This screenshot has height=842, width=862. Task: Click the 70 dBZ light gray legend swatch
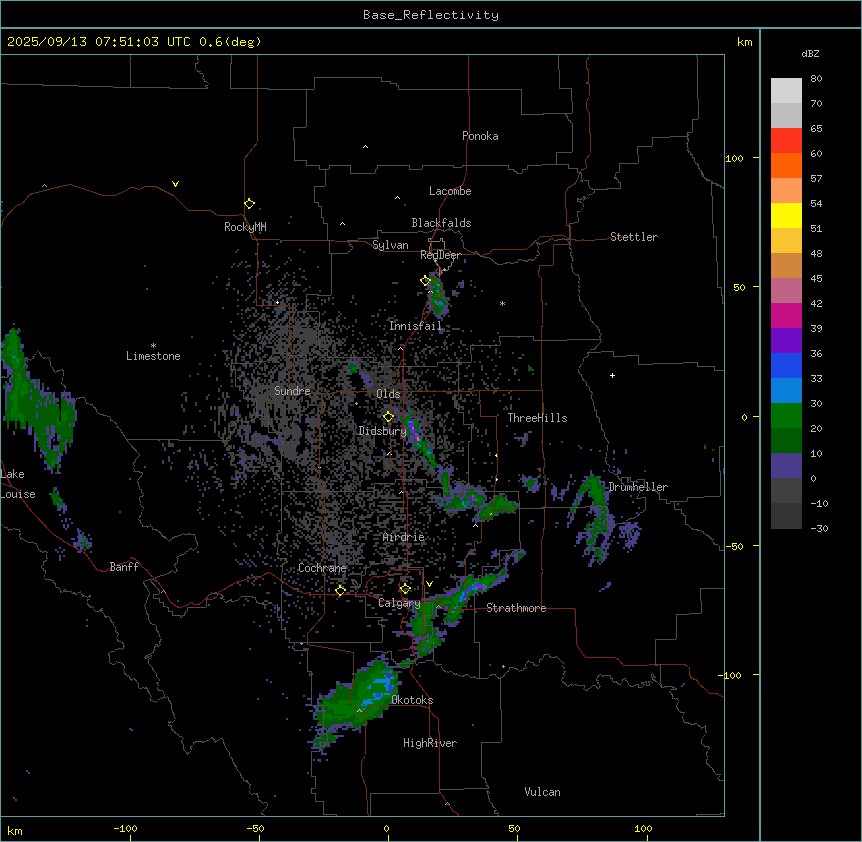[786, 91]
